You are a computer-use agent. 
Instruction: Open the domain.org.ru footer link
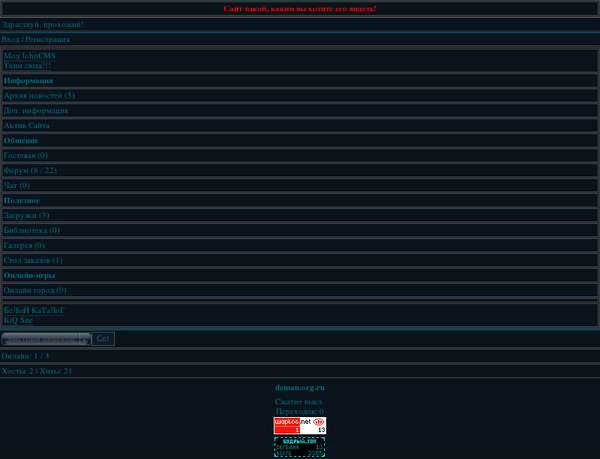tap(300, 387)
